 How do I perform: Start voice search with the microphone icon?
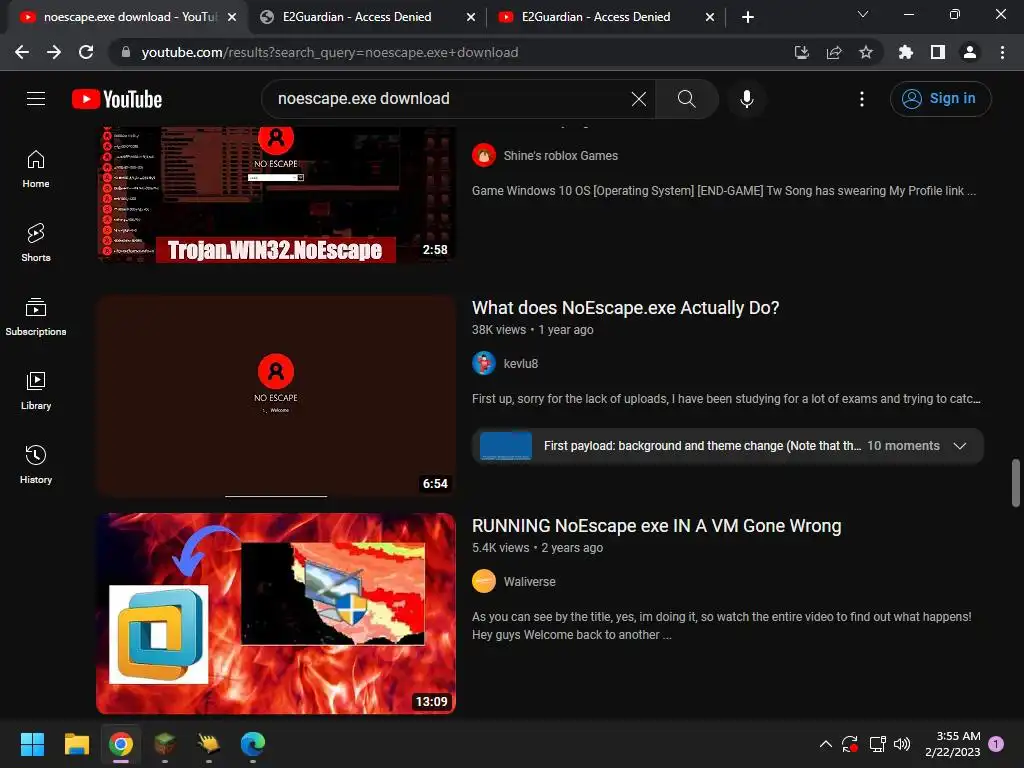click(x=746, y=99)
